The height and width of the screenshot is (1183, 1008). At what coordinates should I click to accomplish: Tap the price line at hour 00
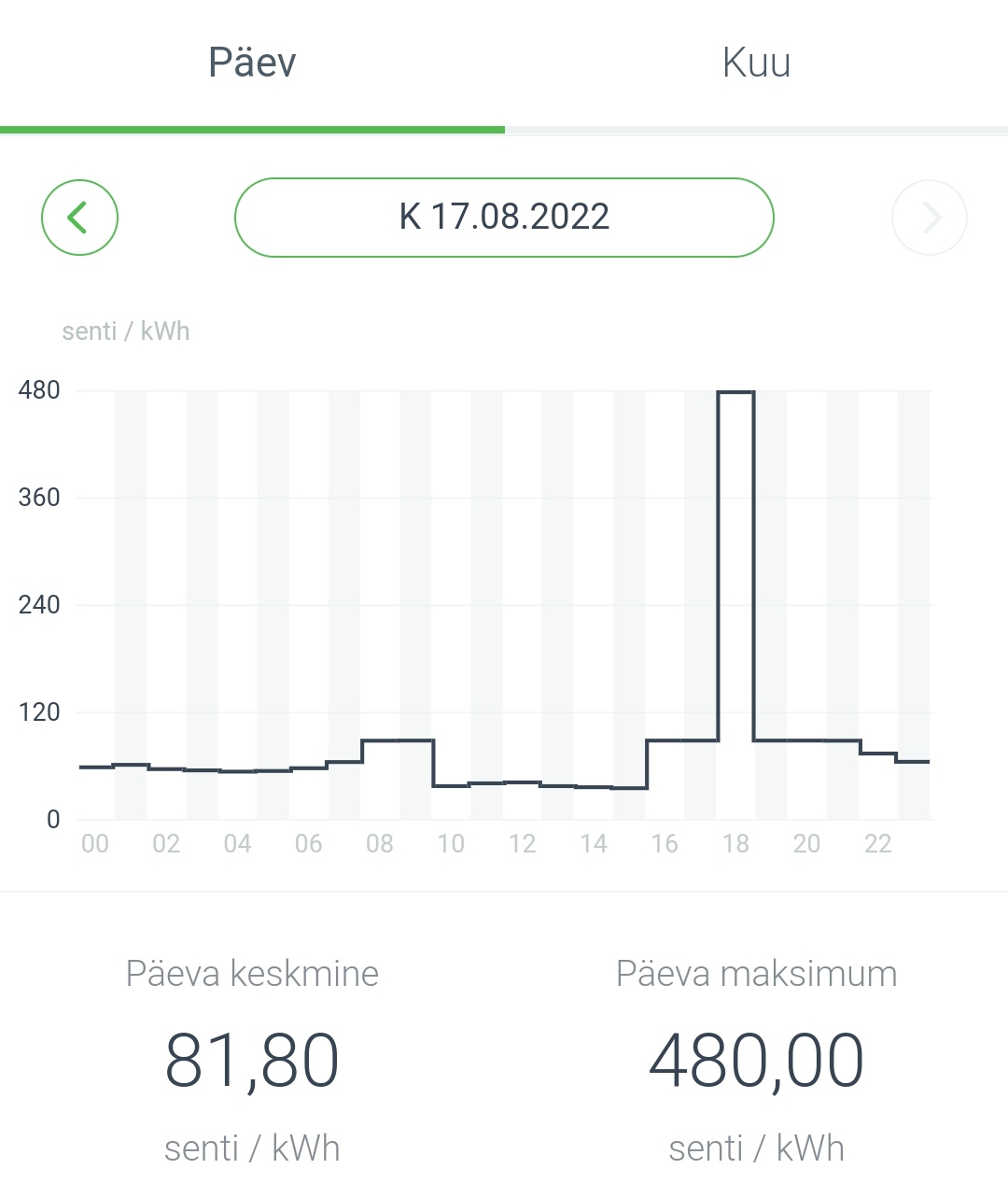tap(95, 767)
